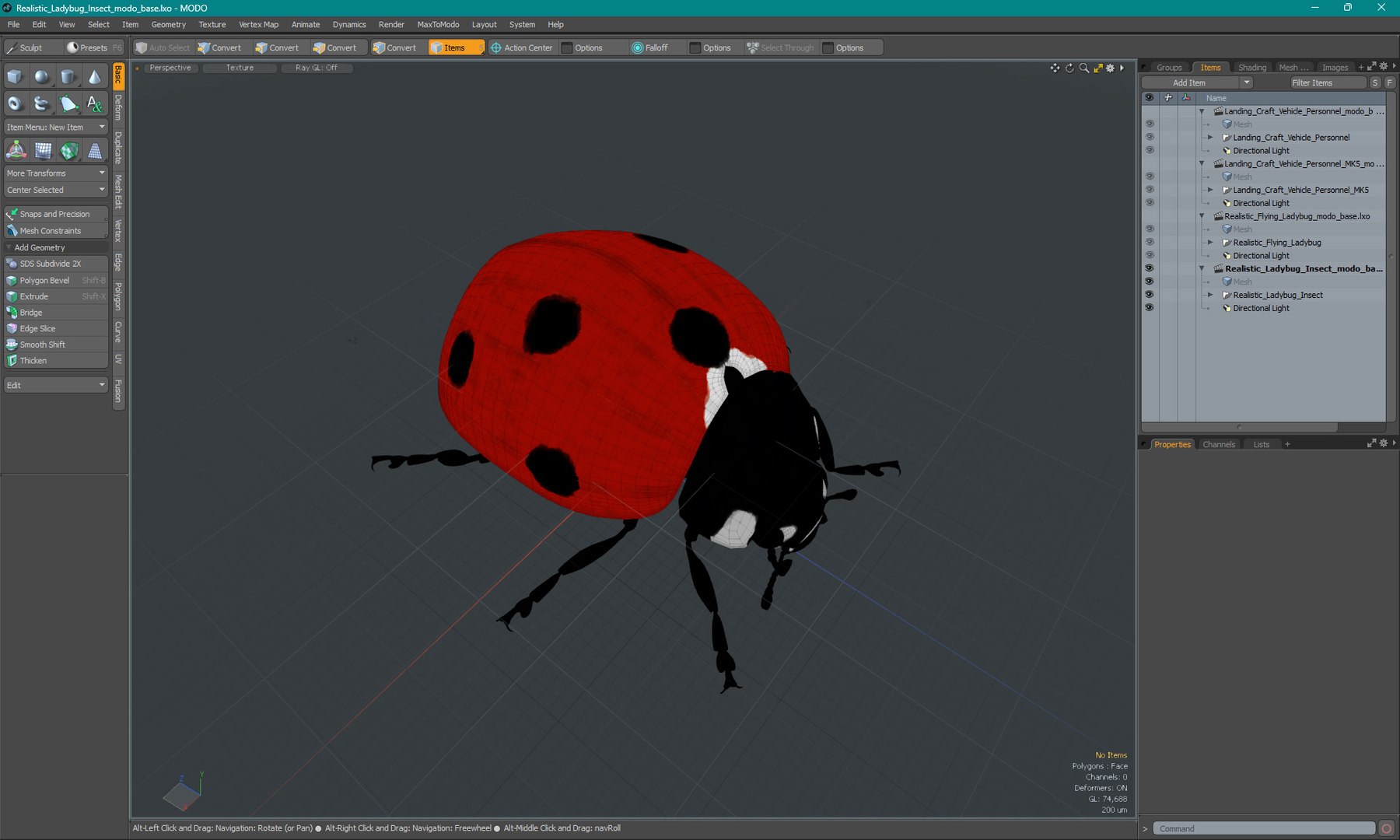The height and width of the screenshot is (840, 1400).
Task: Activate the Extrude tool
Action: pyautogui.click(x=56, y=296)
